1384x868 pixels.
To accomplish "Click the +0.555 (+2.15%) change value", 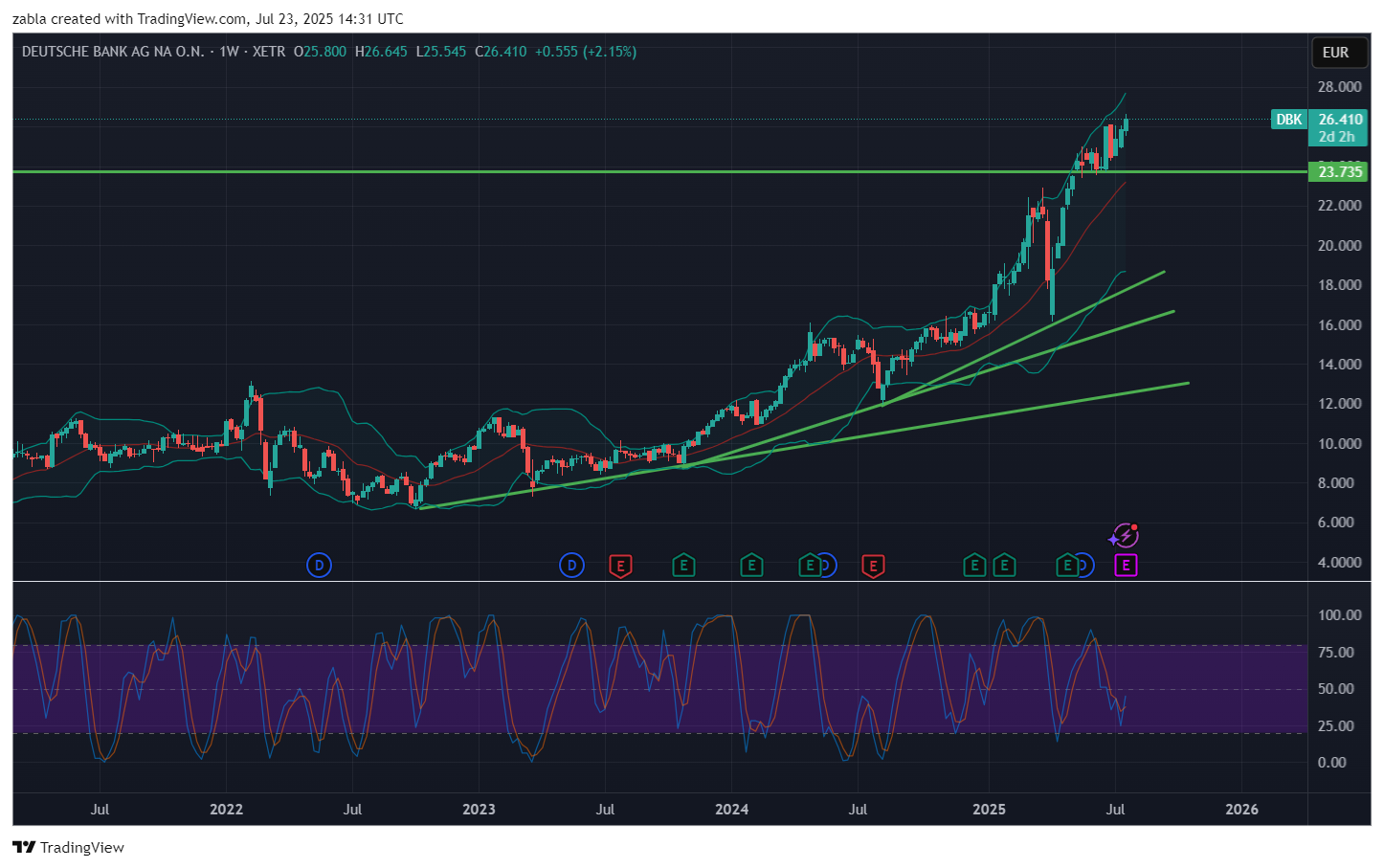I will (585, 52).
